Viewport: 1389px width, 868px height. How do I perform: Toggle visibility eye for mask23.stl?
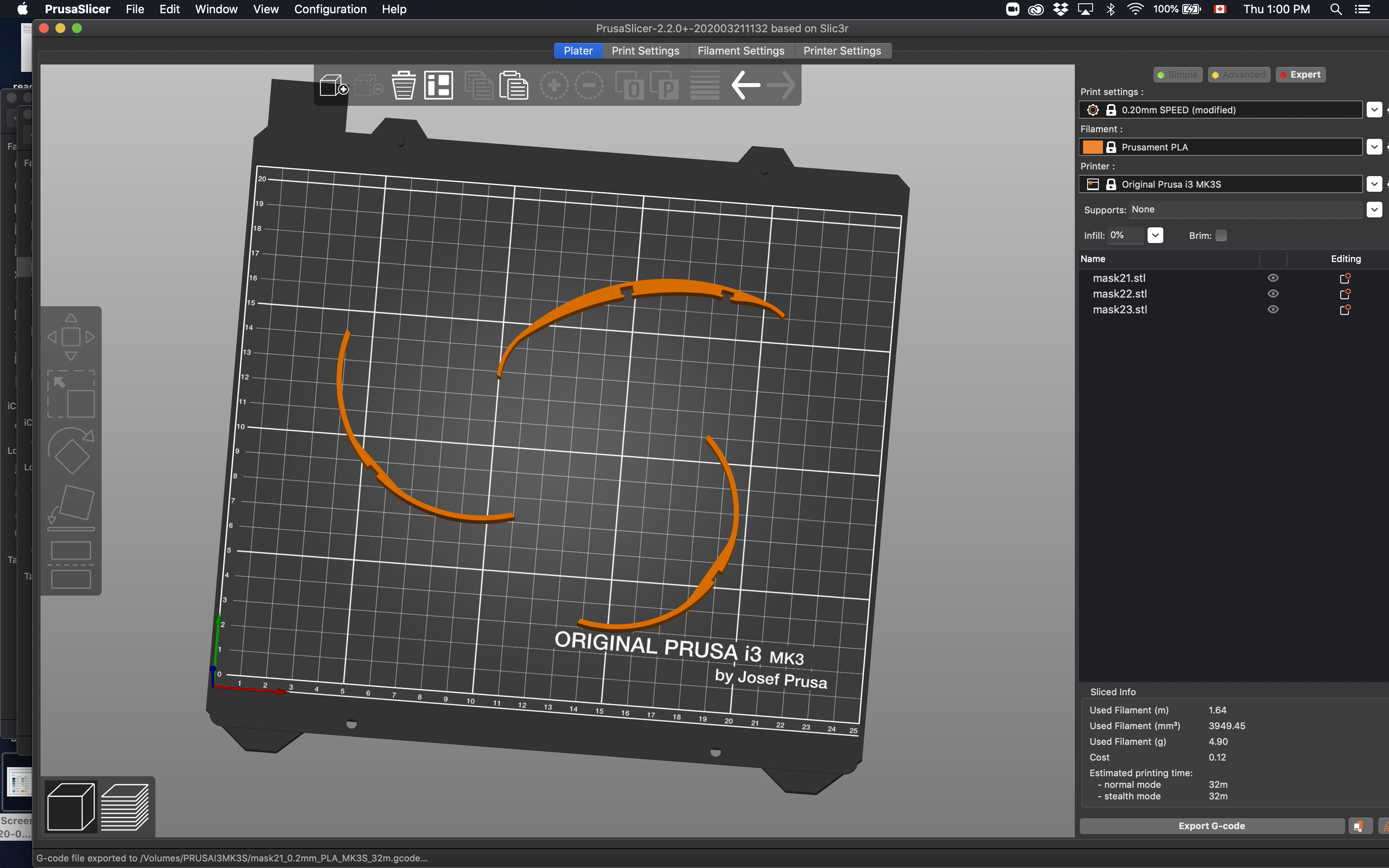pyautogui.click(x=1272, y=310)
